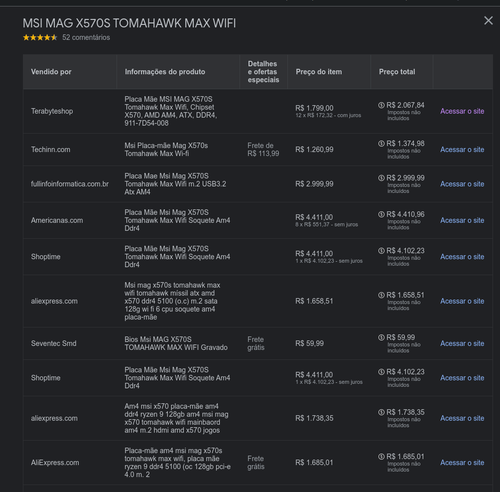
Task: Click Frete grátis in the Seventec Smd row
Action: coord(256,343)
